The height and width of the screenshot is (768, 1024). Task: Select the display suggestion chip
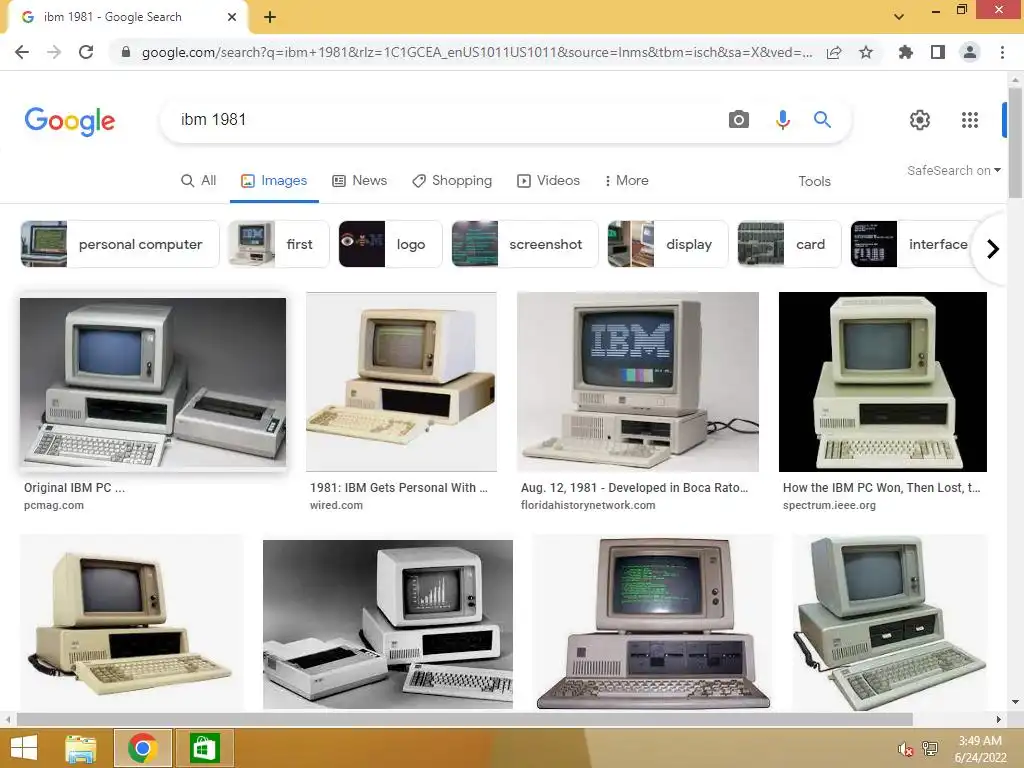668,244
